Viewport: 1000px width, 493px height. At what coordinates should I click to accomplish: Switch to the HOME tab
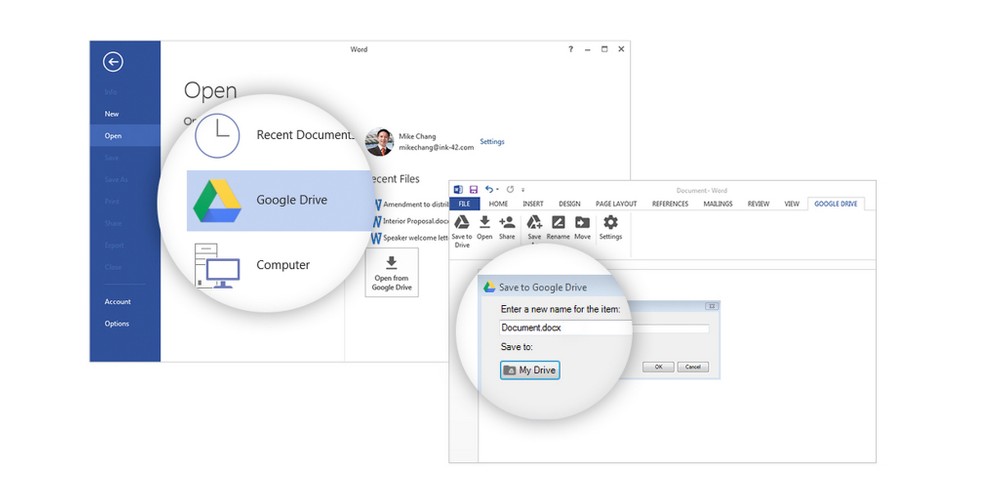pos(498,204)
